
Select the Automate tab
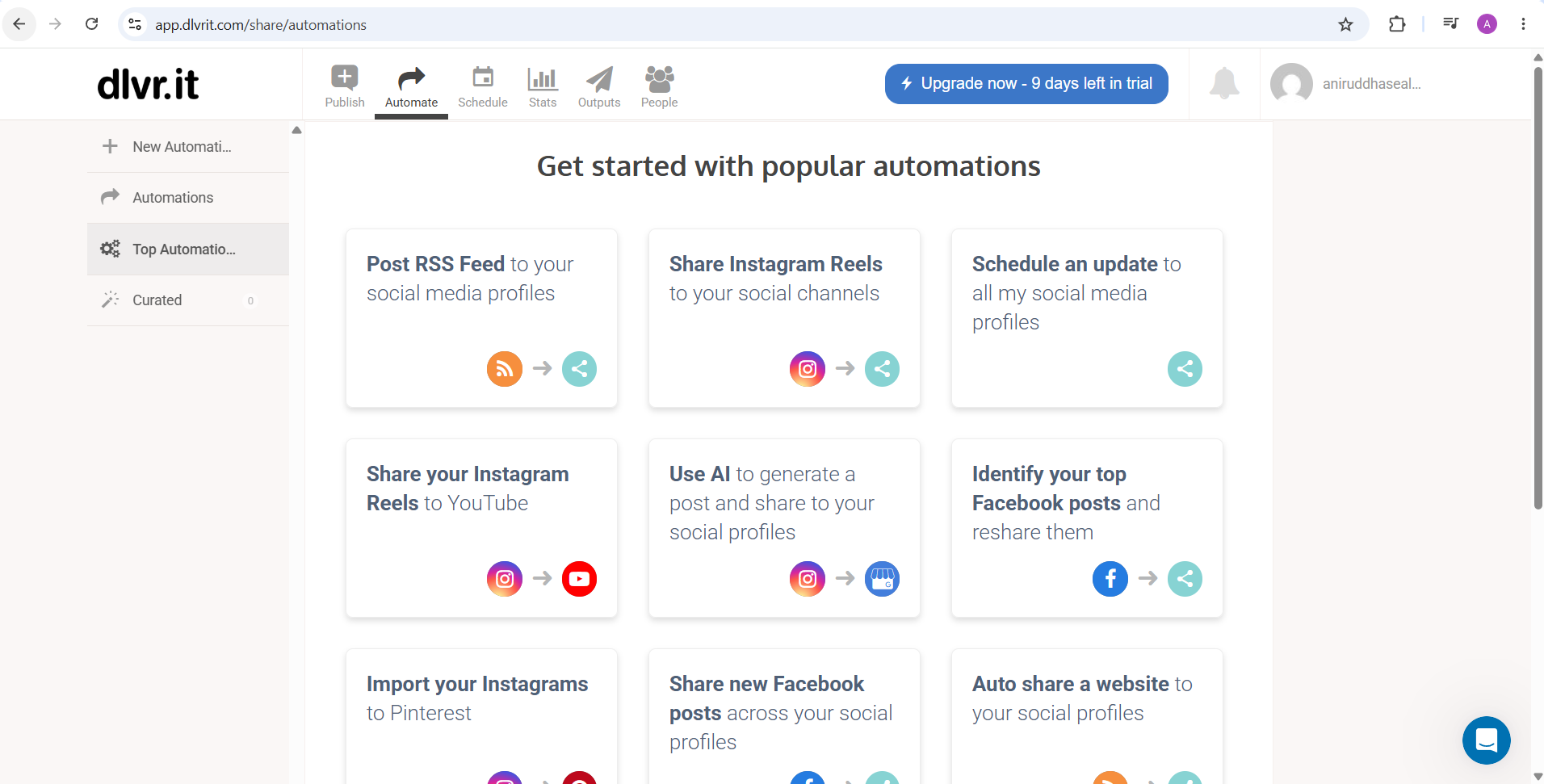pos(411,86)
